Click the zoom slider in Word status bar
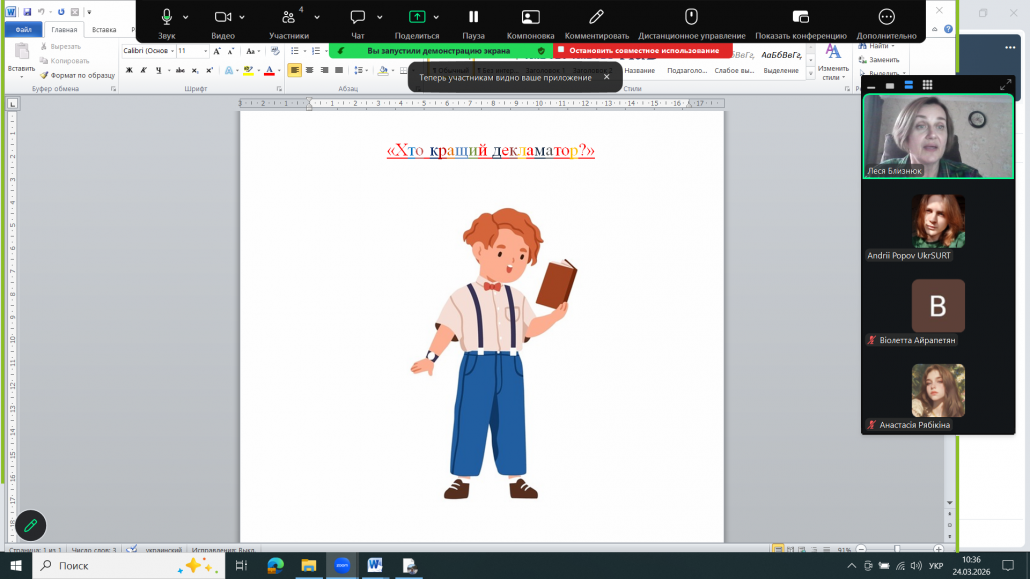The width and height of the screenshot is (1030, 579). click(x=896, y=549)
